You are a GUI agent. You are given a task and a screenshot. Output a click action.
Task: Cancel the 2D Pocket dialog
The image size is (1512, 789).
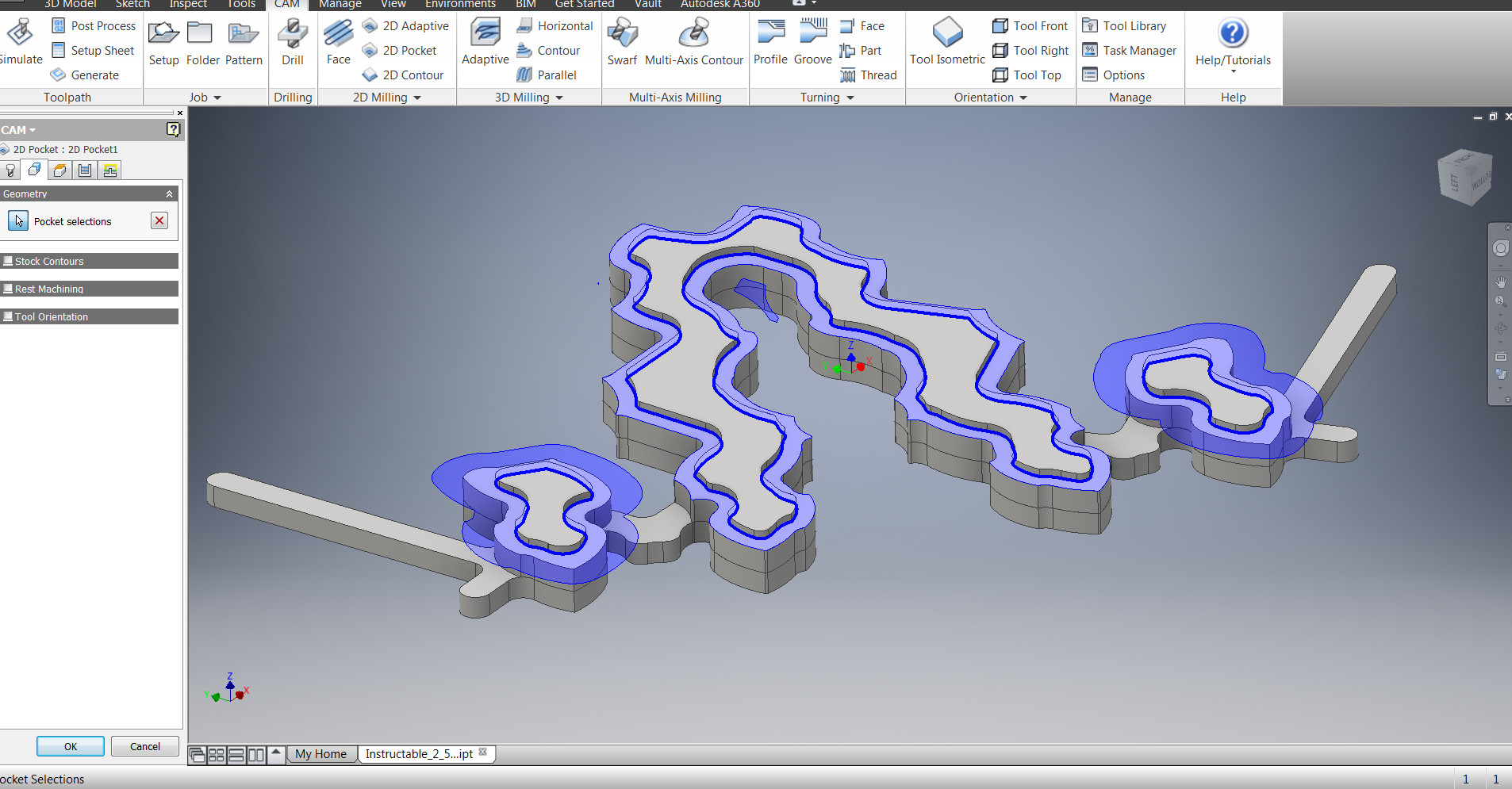(x=145, y=746)
